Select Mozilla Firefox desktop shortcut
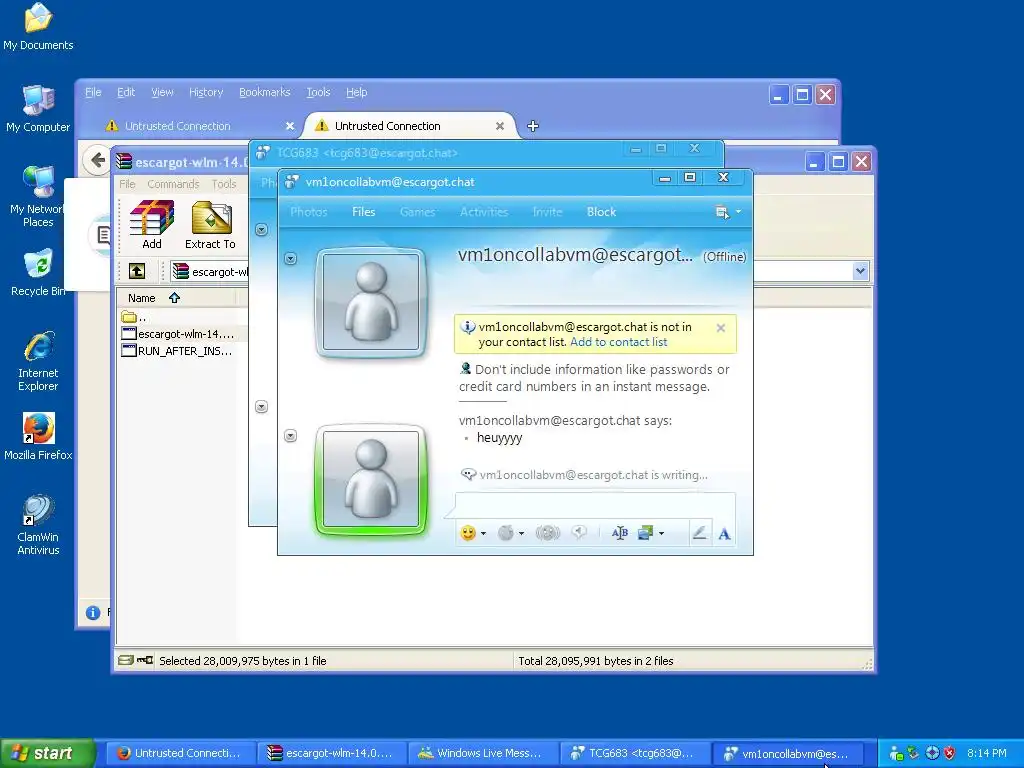 38,436
